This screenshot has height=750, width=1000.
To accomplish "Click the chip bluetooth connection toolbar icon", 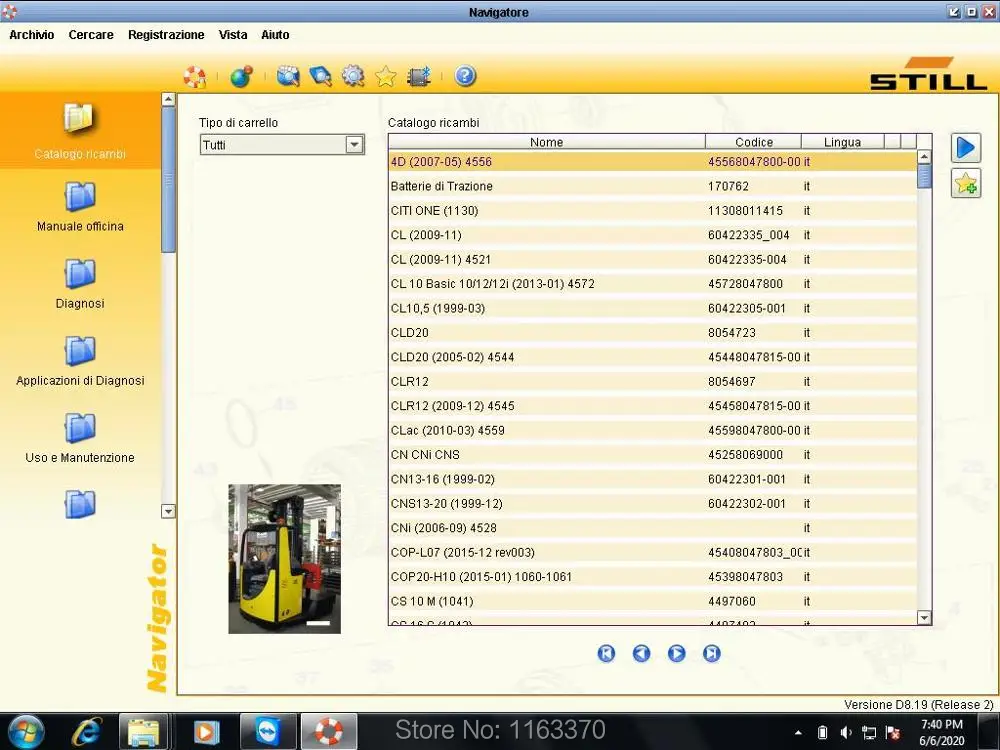I will tap(418, 77).
